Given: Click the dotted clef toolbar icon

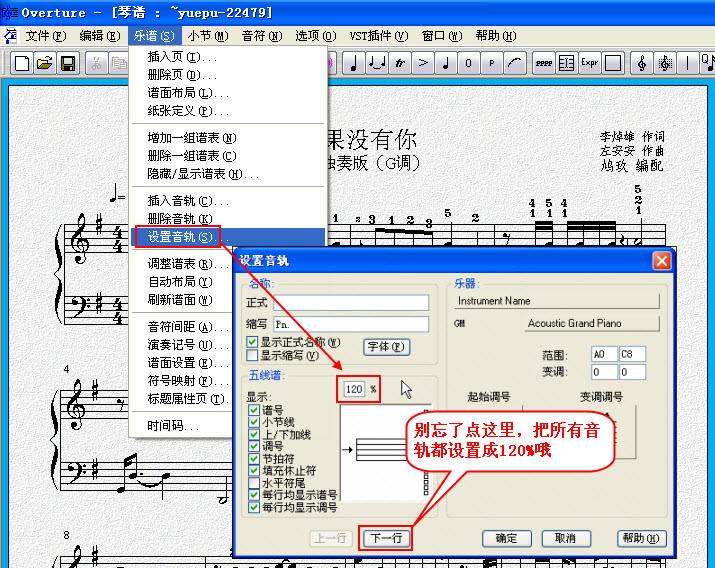Looking at the screenshot, I should [x=665, y=63].
